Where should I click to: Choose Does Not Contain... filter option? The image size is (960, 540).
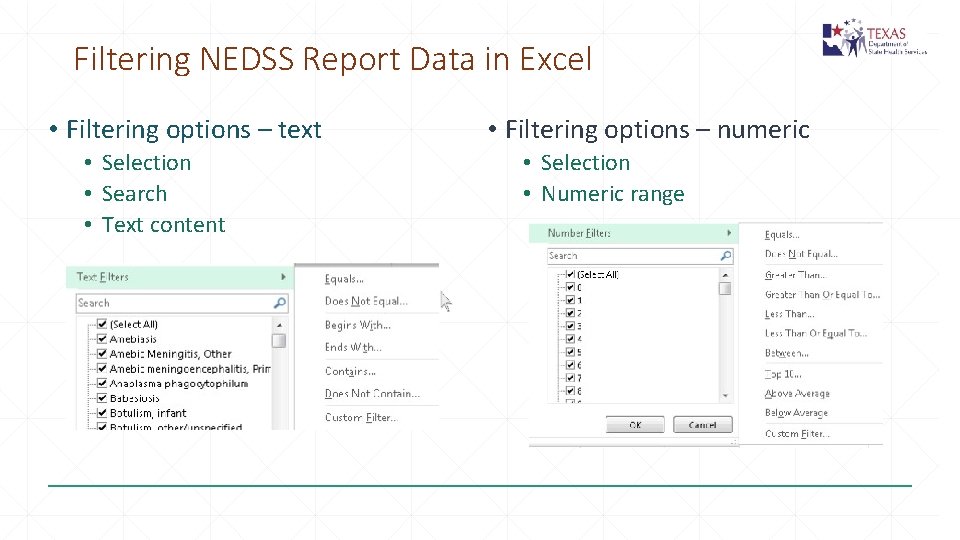pos(372,394)
